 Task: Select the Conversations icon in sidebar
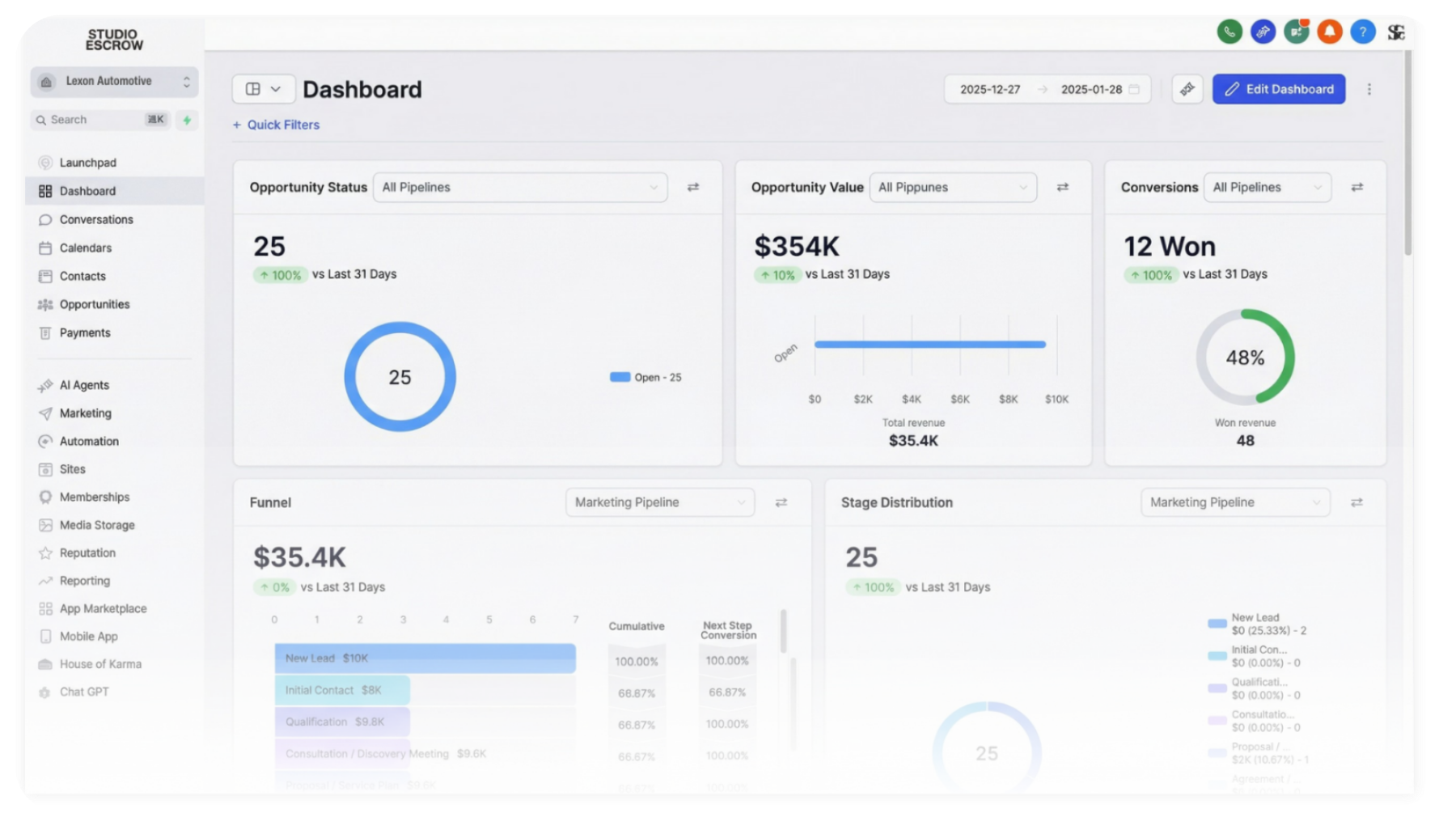point(45,219)
